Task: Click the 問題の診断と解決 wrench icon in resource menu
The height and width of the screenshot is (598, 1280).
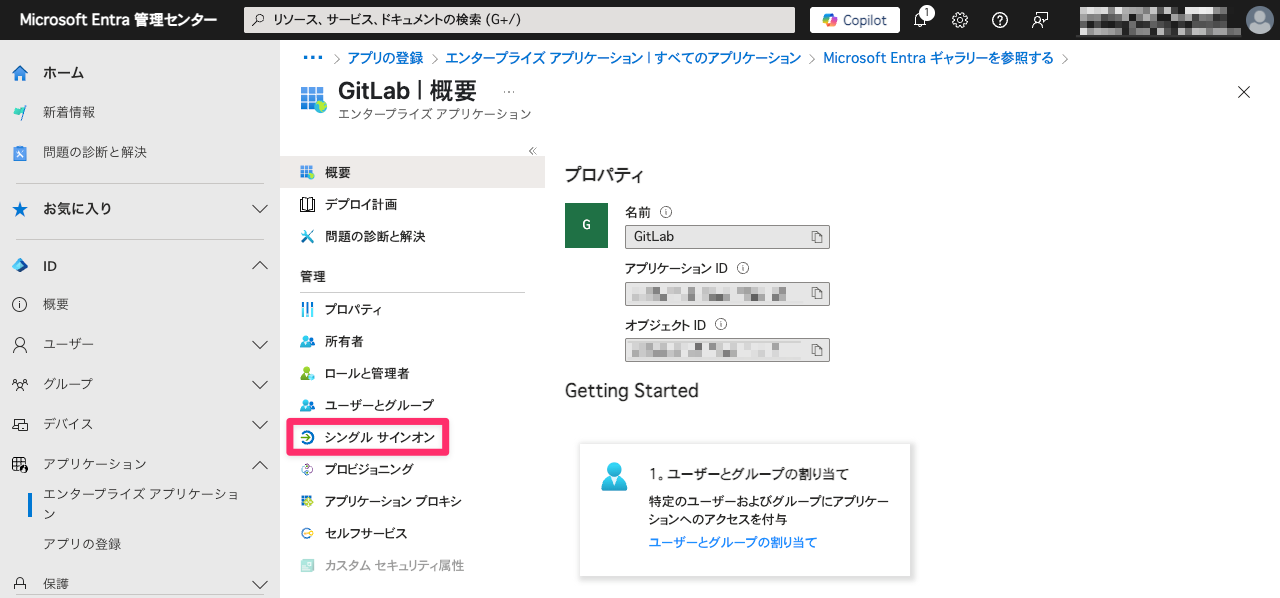Action: [x=307, y=236]
